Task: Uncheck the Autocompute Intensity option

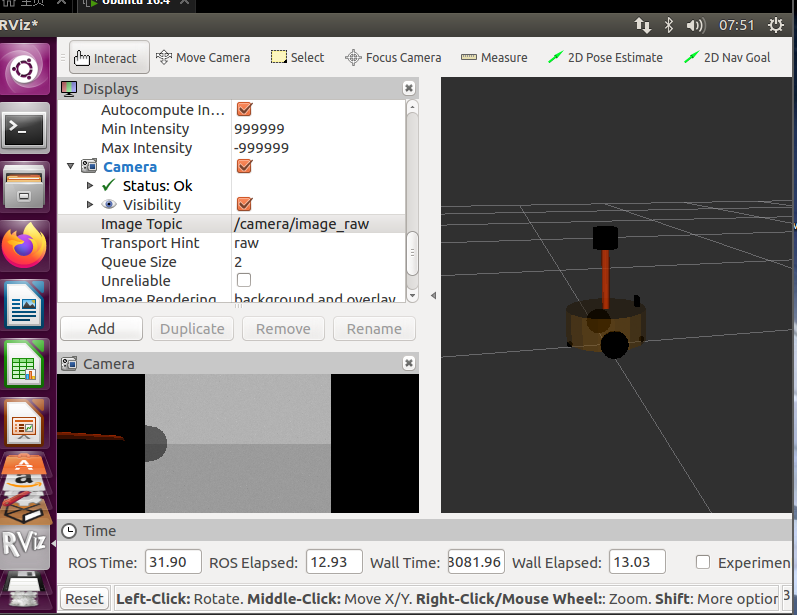Action: [x=244, y=110]
